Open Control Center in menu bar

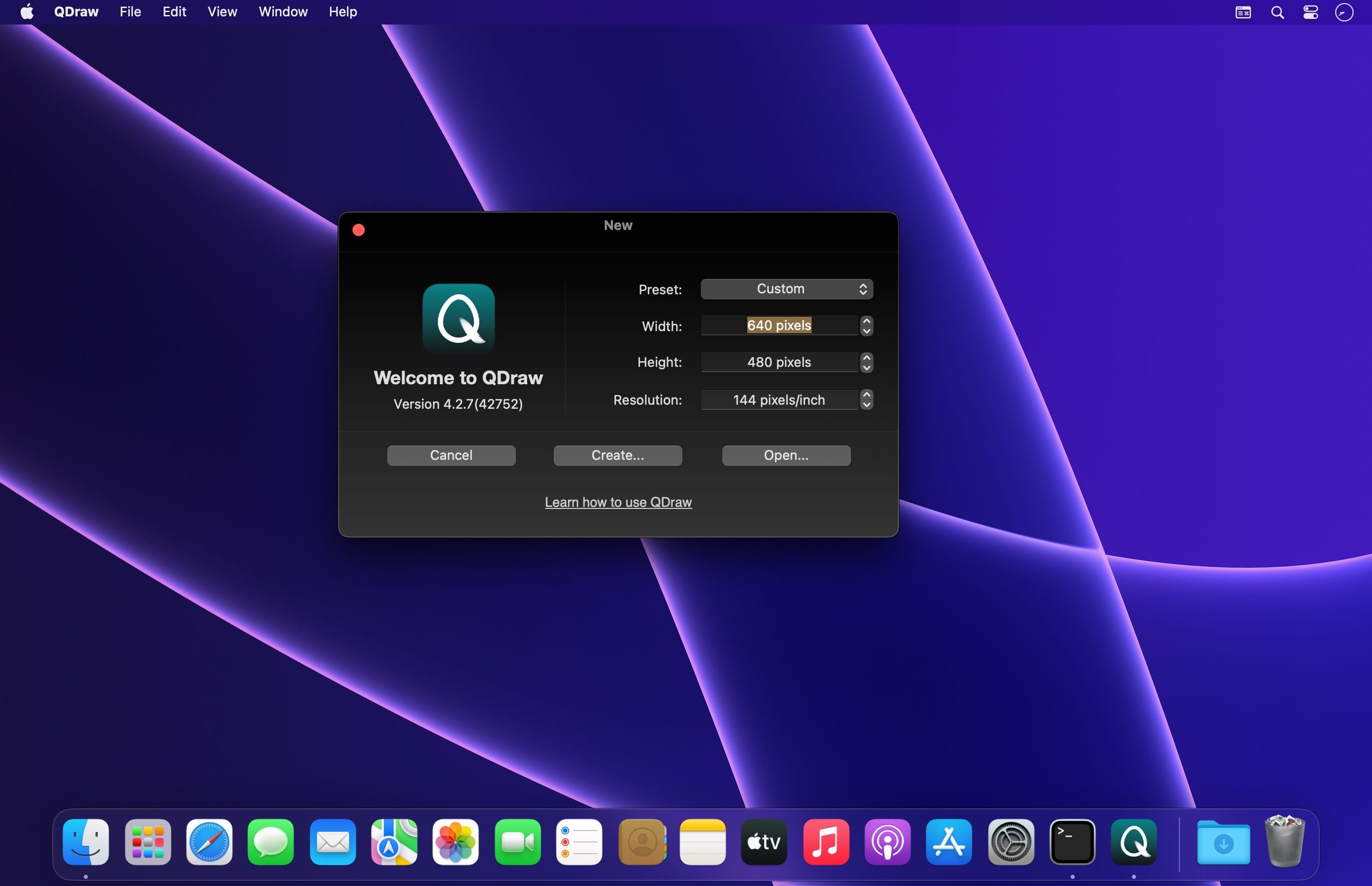click(1311, 12)
